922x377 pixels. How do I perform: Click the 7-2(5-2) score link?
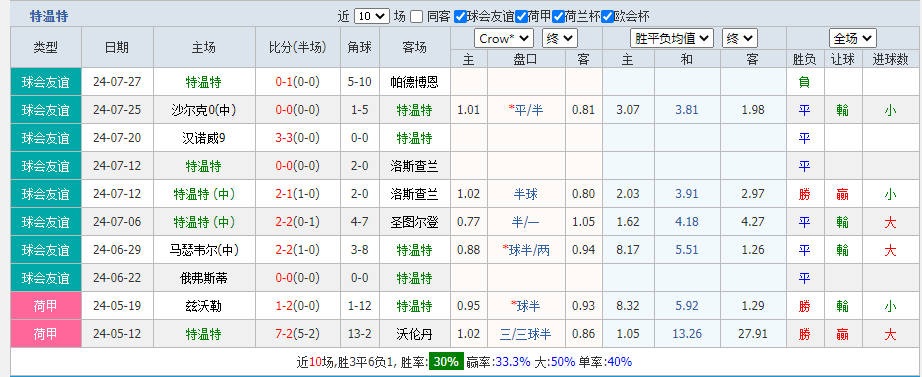(297, 335)
